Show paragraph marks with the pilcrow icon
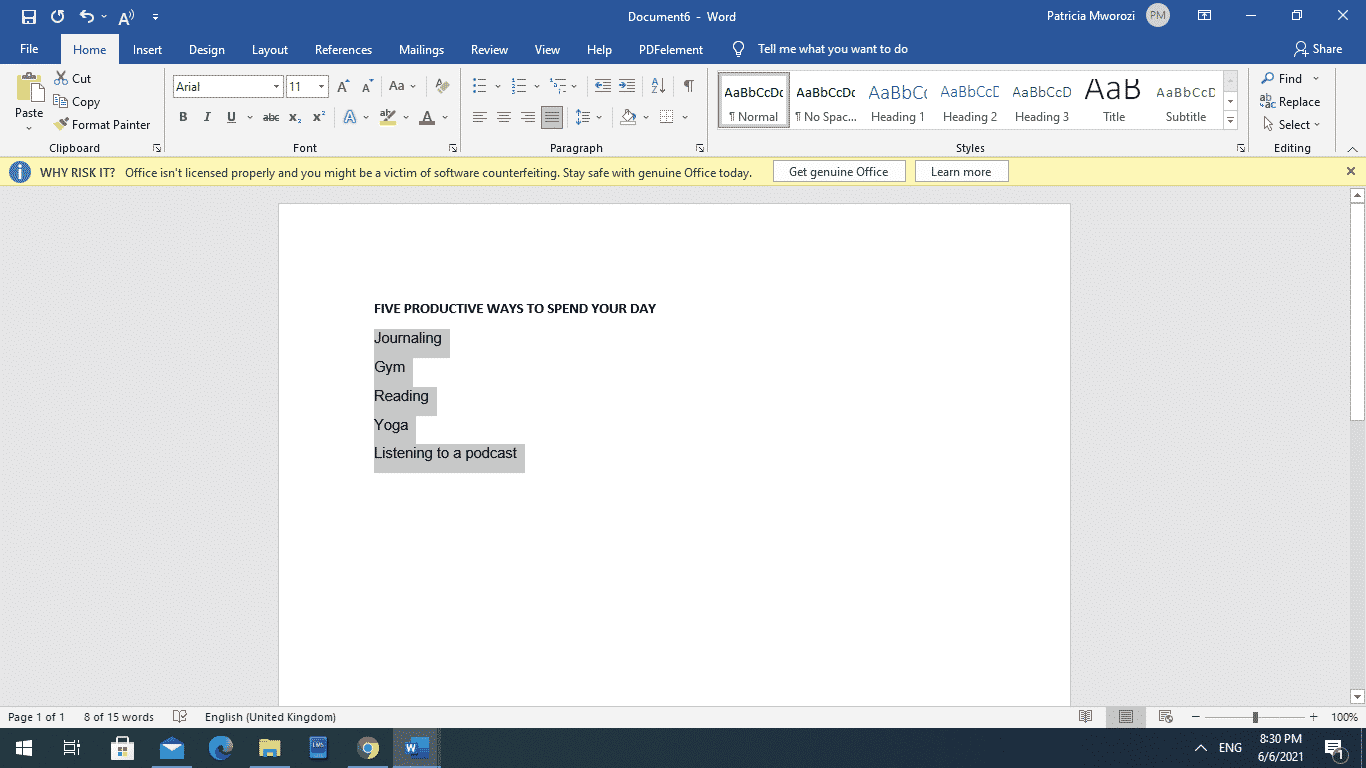This screenshot has width=1366, height=768. (x=687, y=86)
